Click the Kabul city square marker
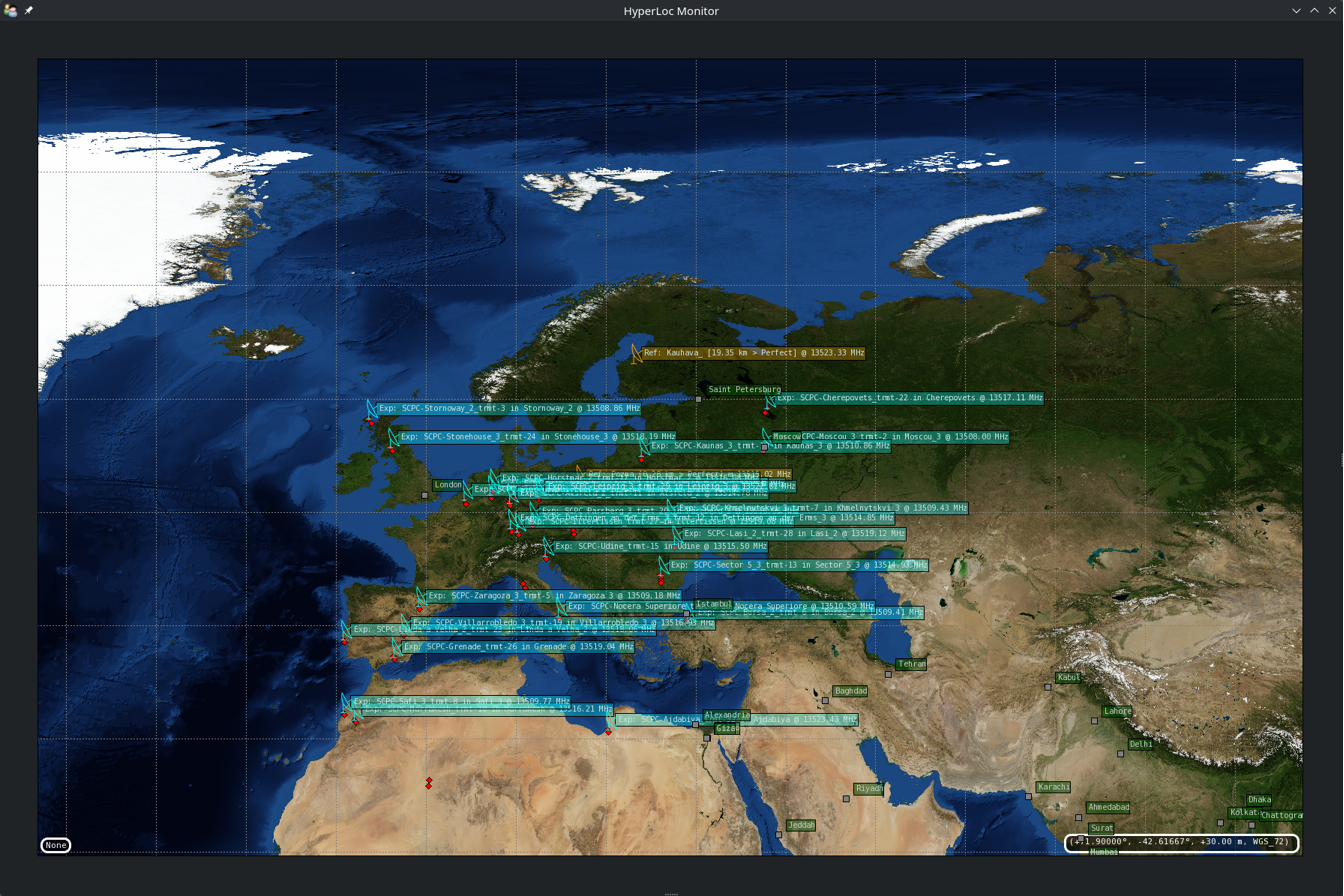 (1048, 687)
